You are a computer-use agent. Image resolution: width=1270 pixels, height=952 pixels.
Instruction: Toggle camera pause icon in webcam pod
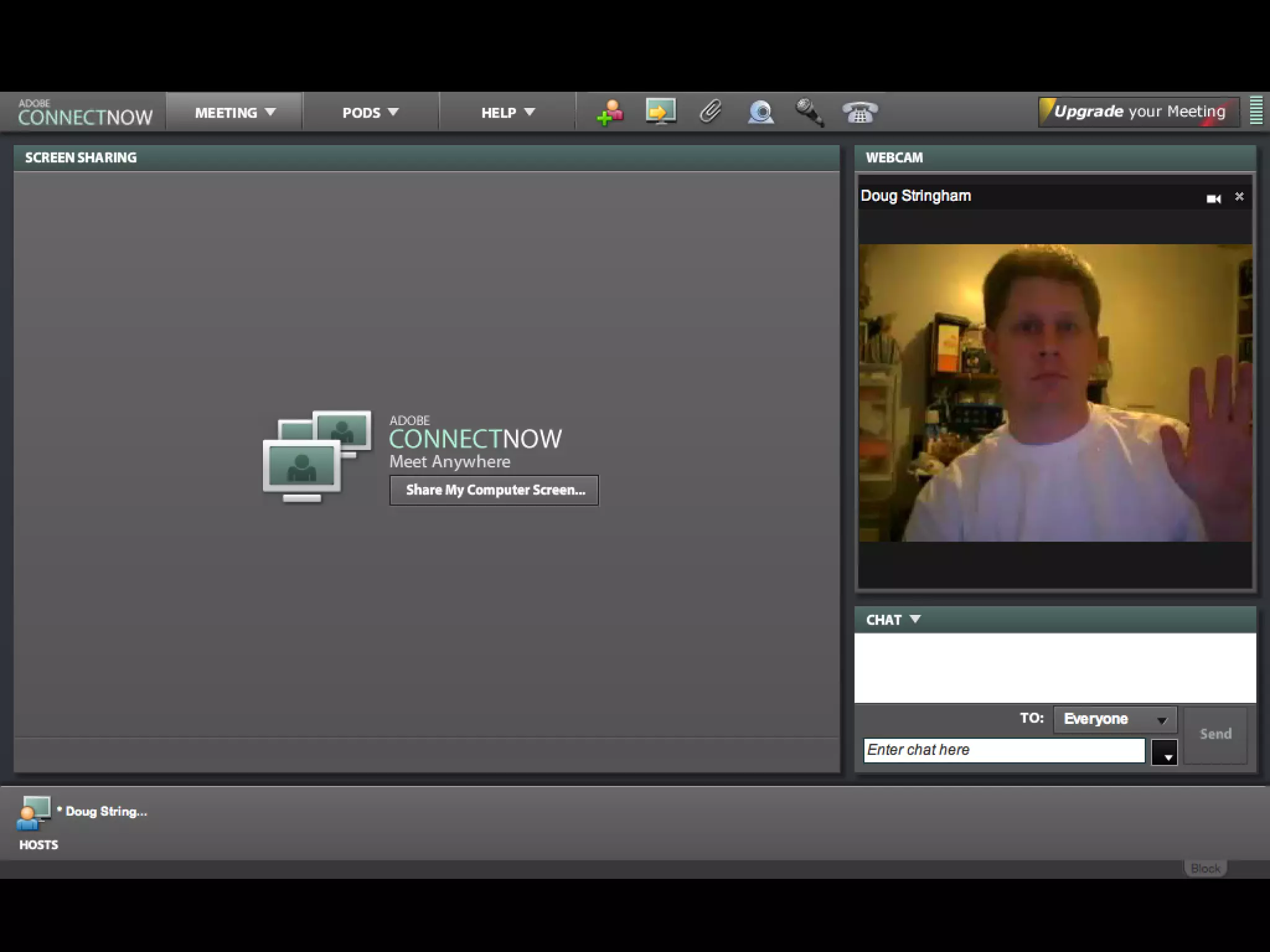1213,198
